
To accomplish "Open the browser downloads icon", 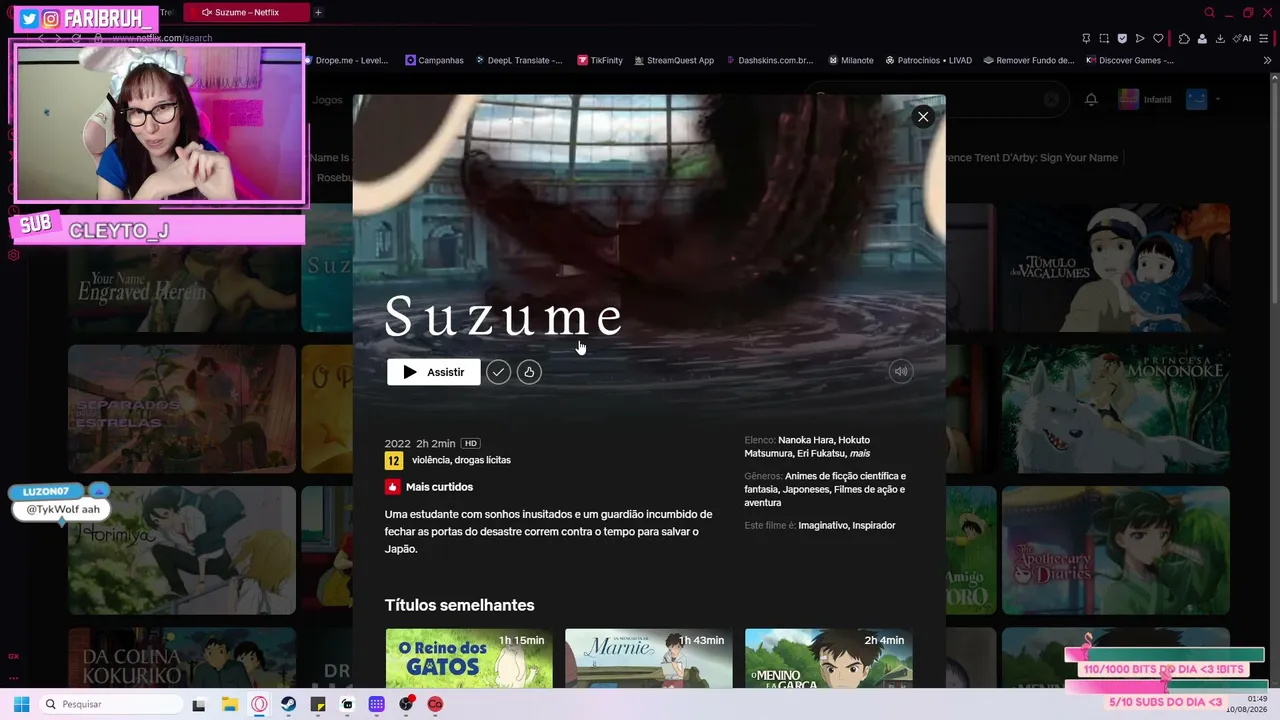I will click(1220, 38).
